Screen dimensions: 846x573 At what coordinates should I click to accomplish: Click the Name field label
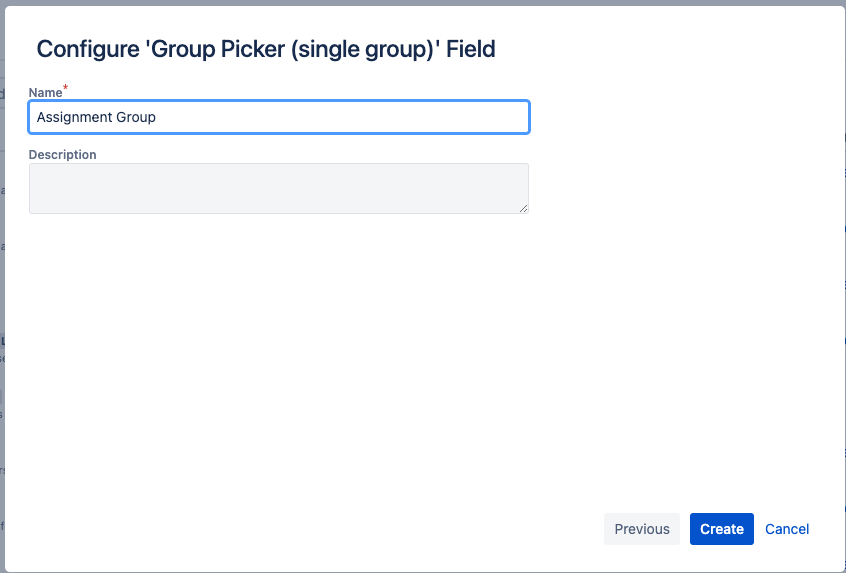click(45, 93)
